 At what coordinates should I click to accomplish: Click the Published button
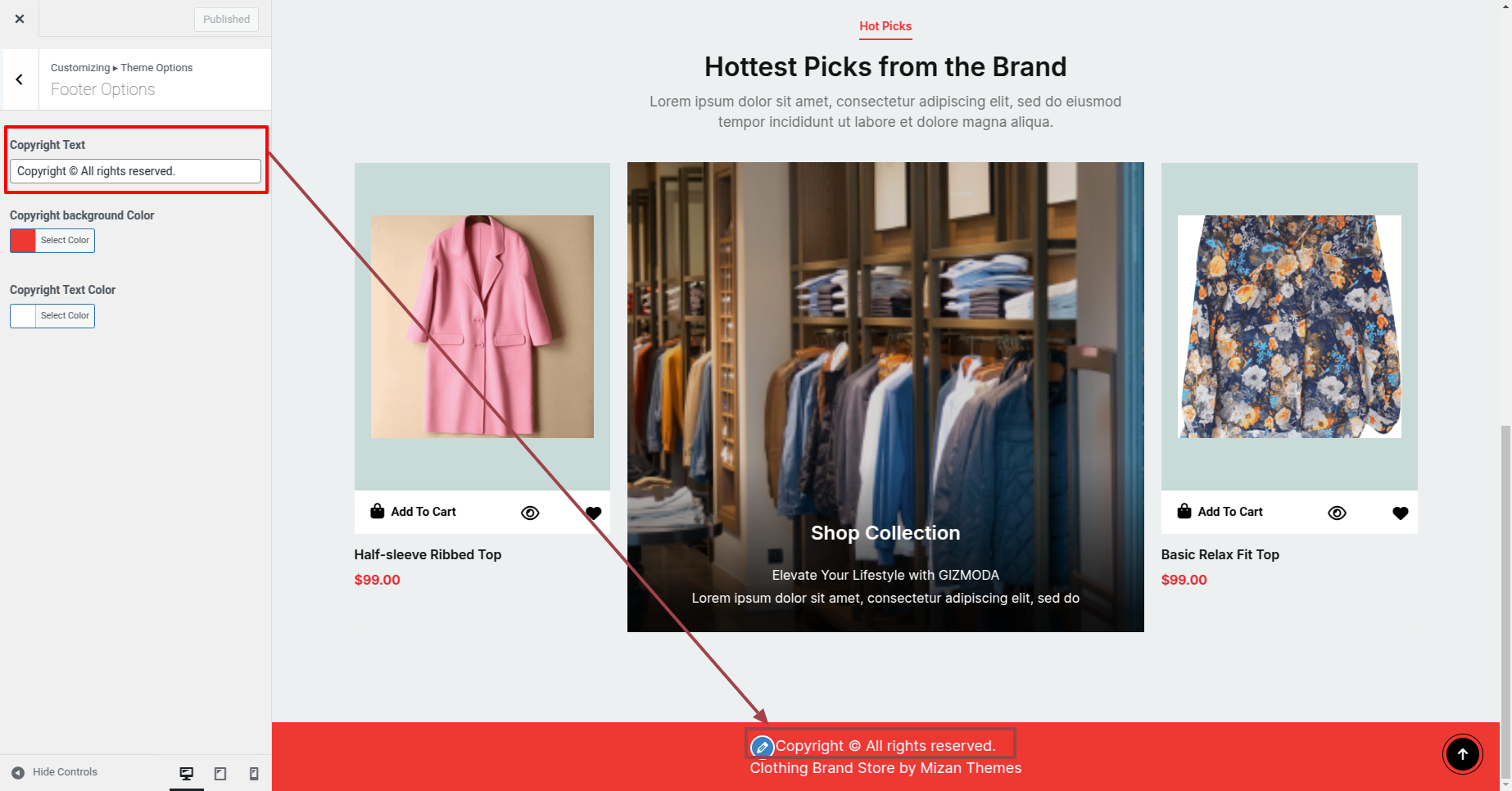tap(226, 20)
